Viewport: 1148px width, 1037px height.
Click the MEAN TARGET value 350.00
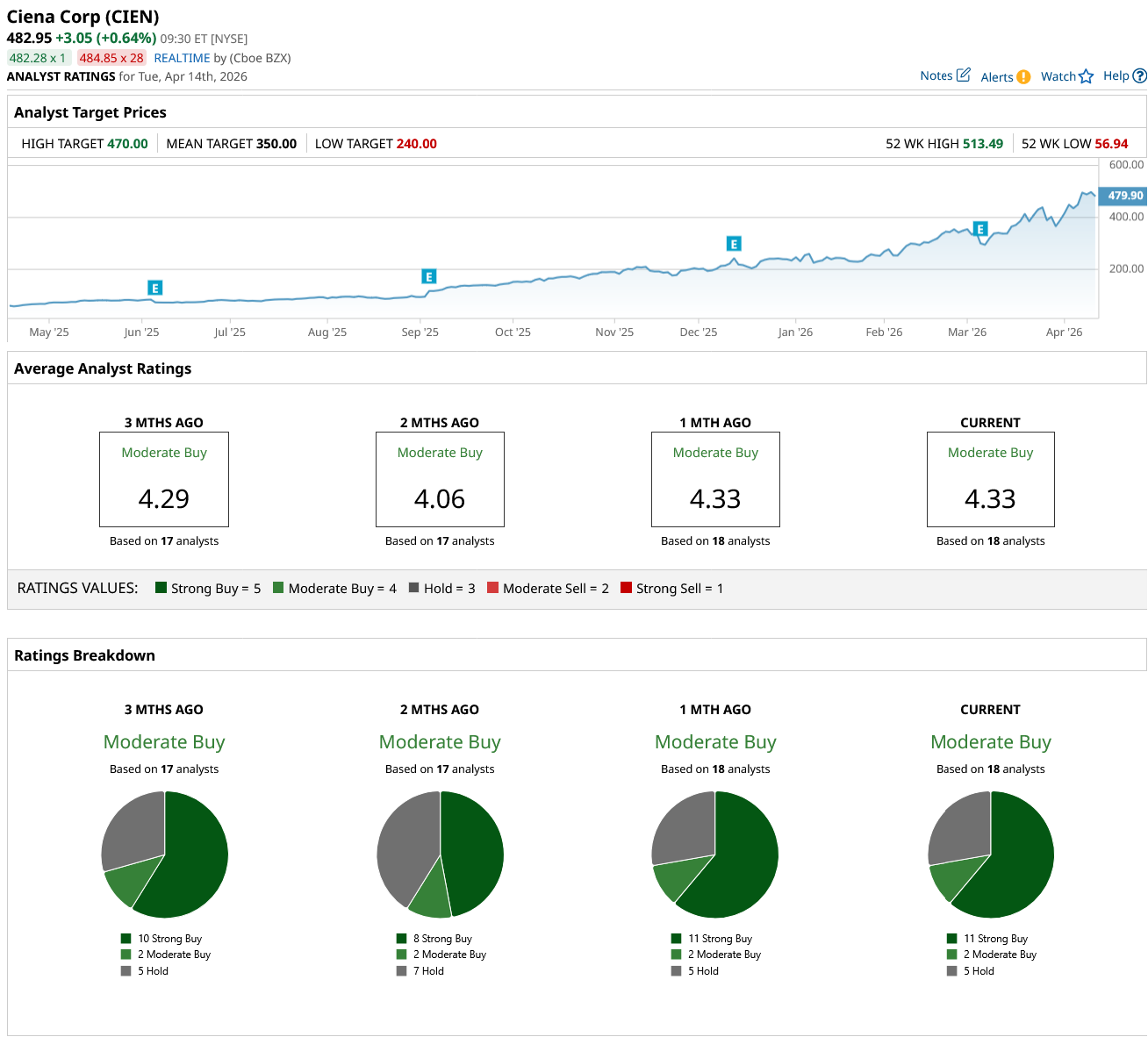[x=276, y=144]
